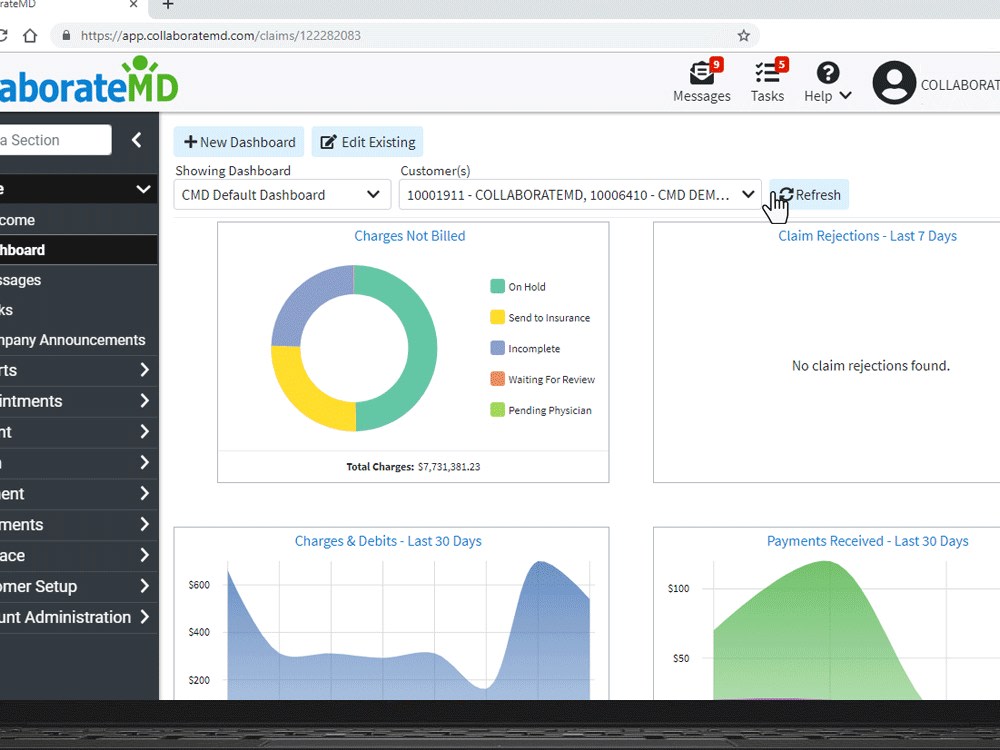
Task: Open Charges & Debits - Last 30 Days link
Action: pyautogui.click(x=388, y=541)
